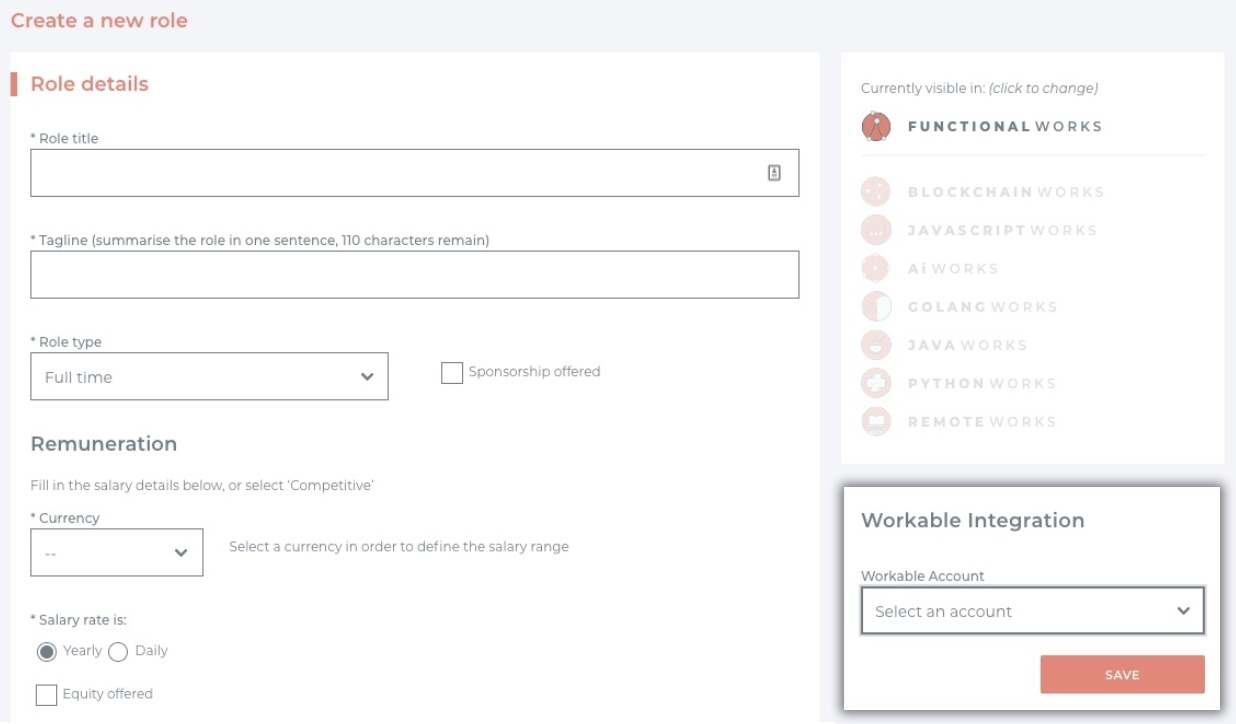The image size is (1236, 724).
Task: Click the 'Currently visible in' label text
Action: click(x=980, y=88)
